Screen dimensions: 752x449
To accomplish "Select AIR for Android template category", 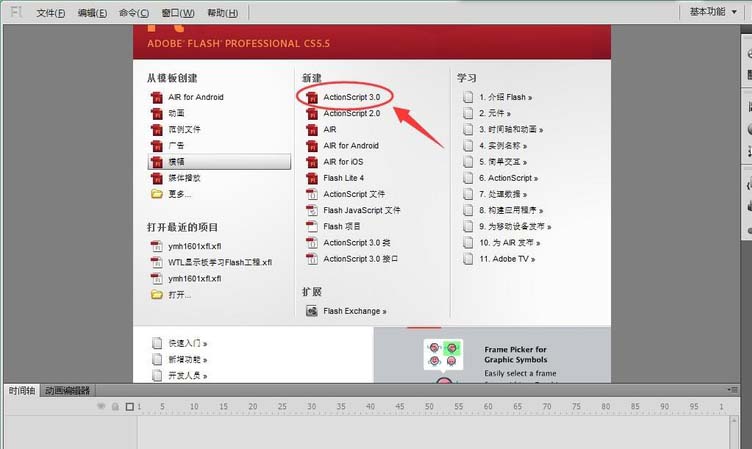I will pos(196,97).
